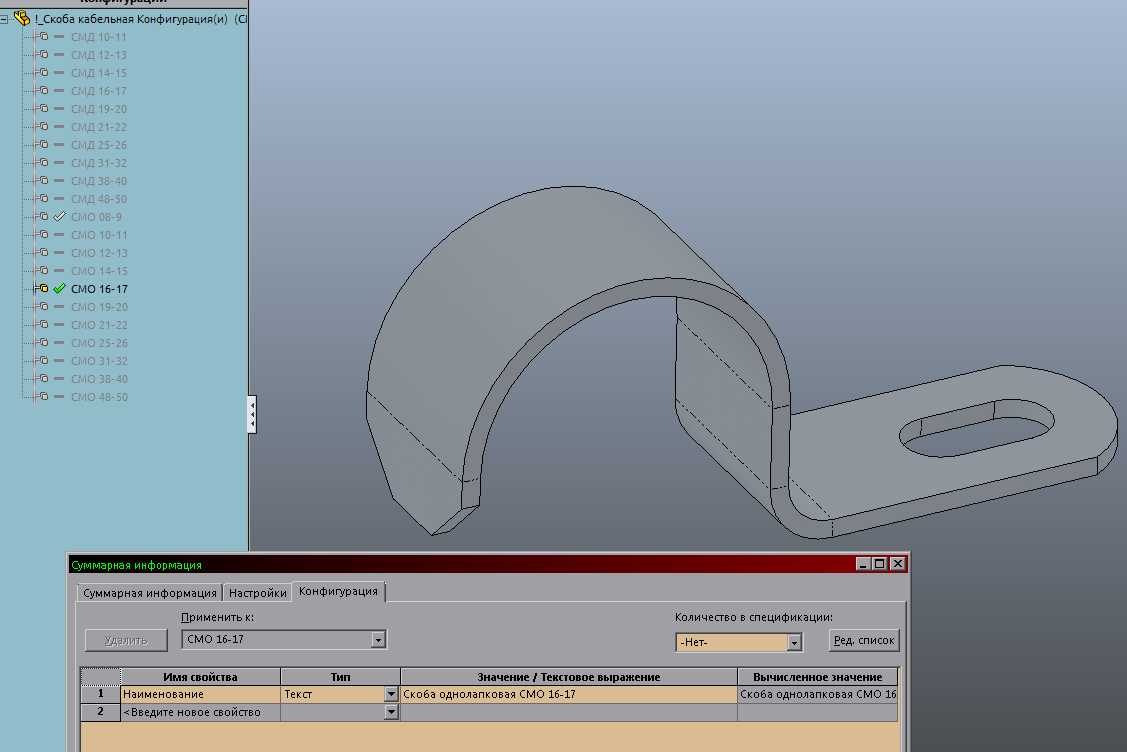Select configuration icon for СМД 10-11
The width and height of the screenshot is (1127, 752).
point(42,37)
